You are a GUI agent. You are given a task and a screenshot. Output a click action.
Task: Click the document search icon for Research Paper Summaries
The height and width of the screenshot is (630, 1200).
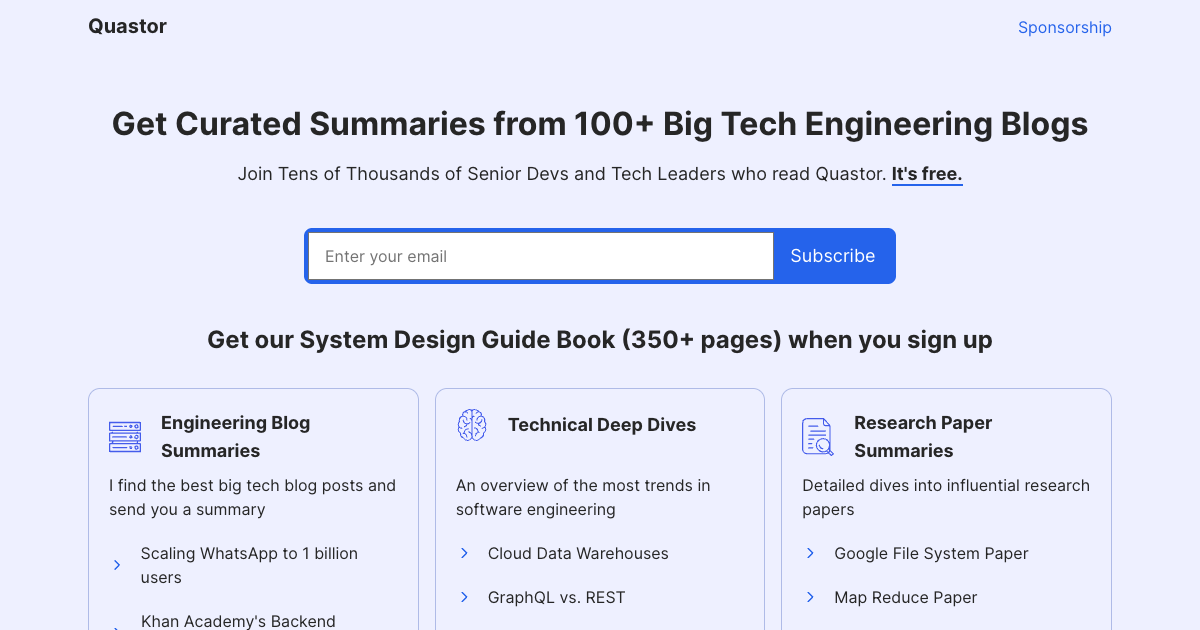point(818,437)
